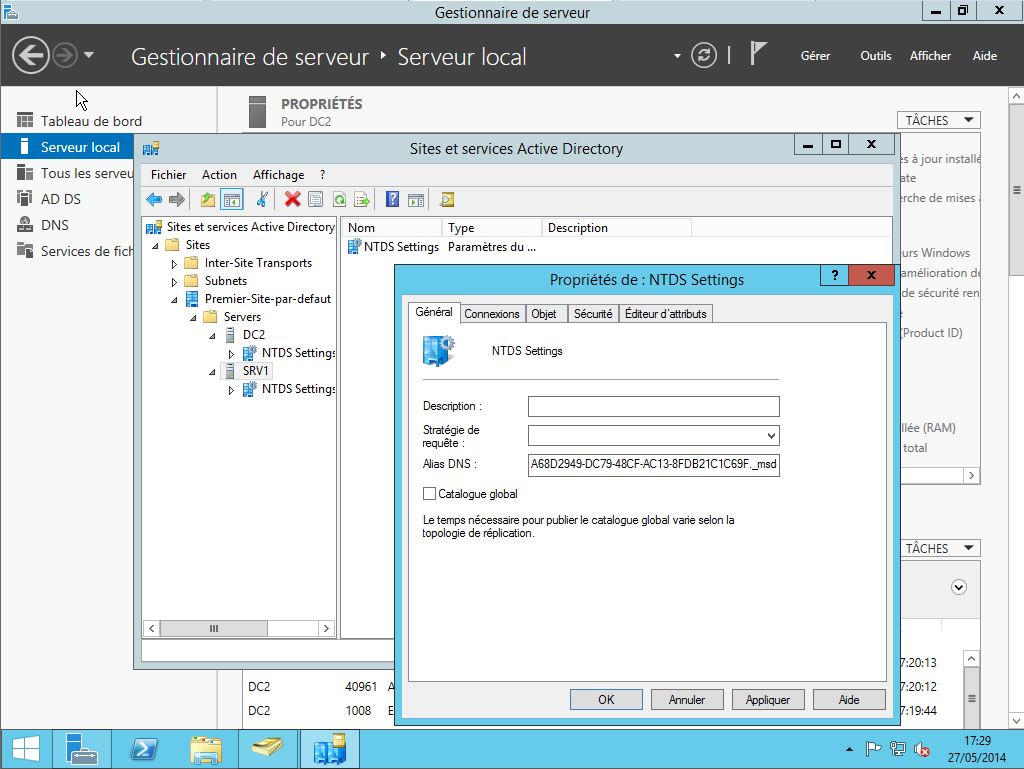
Task: Collapse the Sites tree node
Action: (x=155, y=245)
